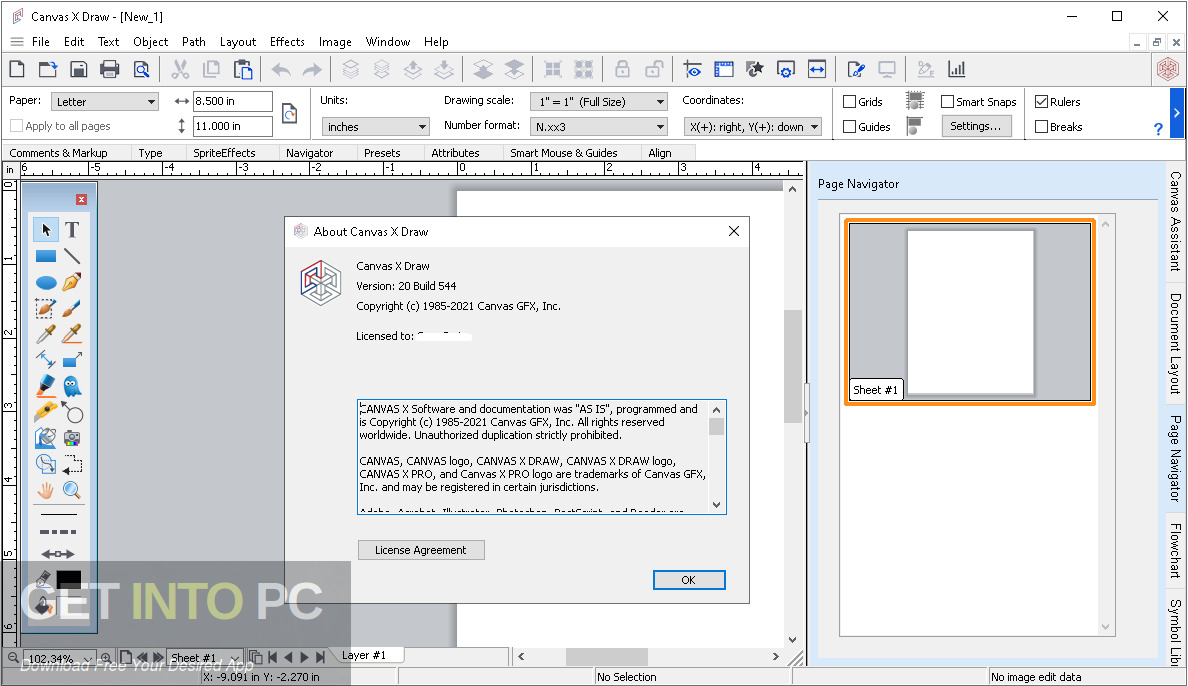Viewport: 1188px width, 686px height.
Task: Open the Document Layout side tab
Action: [1175, 343]
